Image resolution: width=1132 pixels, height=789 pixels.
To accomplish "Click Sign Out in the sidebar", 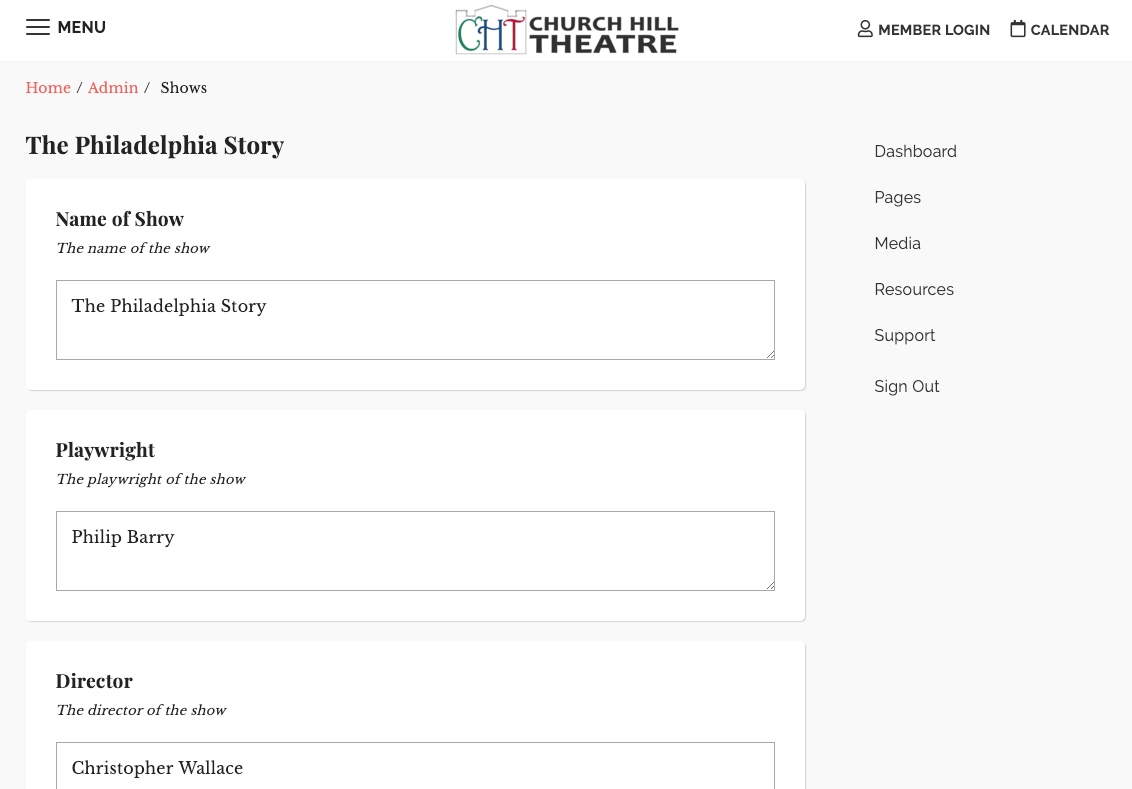I will click(x=907, y=387).
